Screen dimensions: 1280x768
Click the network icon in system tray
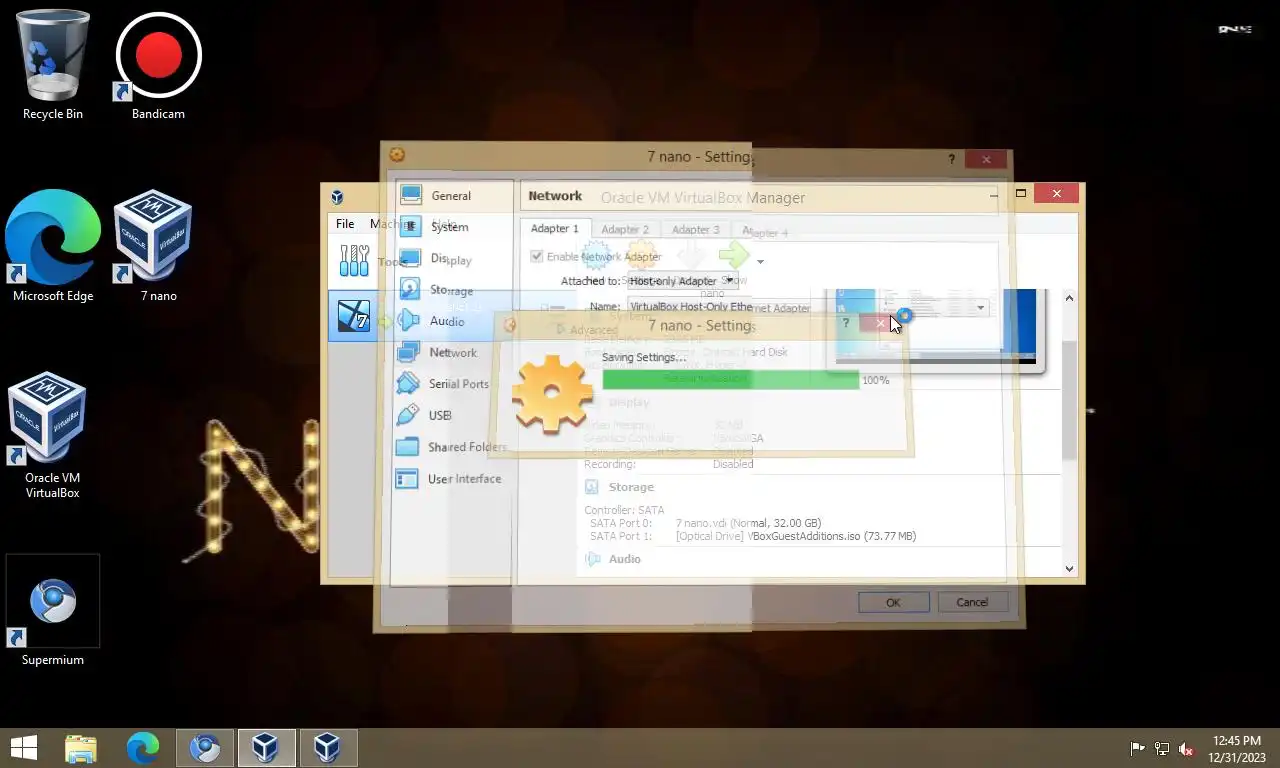click(1162, 748)
